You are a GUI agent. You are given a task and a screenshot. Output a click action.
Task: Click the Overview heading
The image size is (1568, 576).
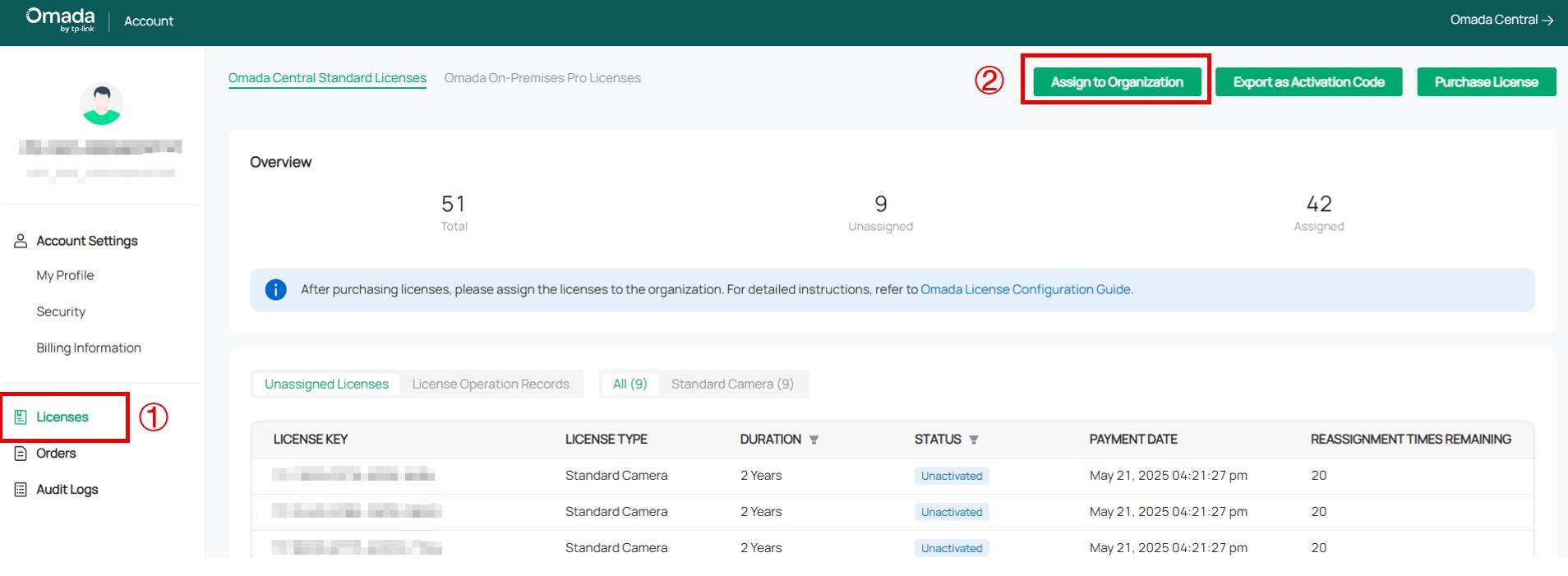point(281,163)
